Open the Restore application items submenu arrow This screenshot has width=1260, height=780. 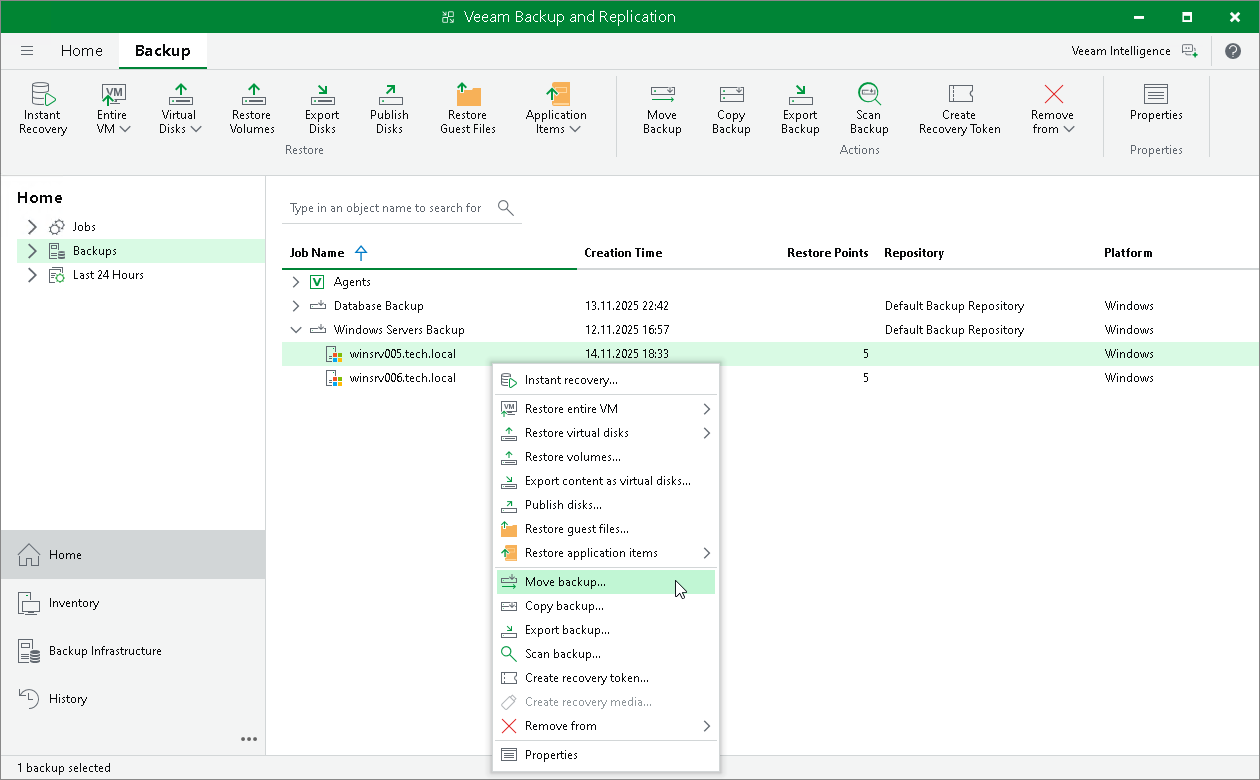[706, 553]
